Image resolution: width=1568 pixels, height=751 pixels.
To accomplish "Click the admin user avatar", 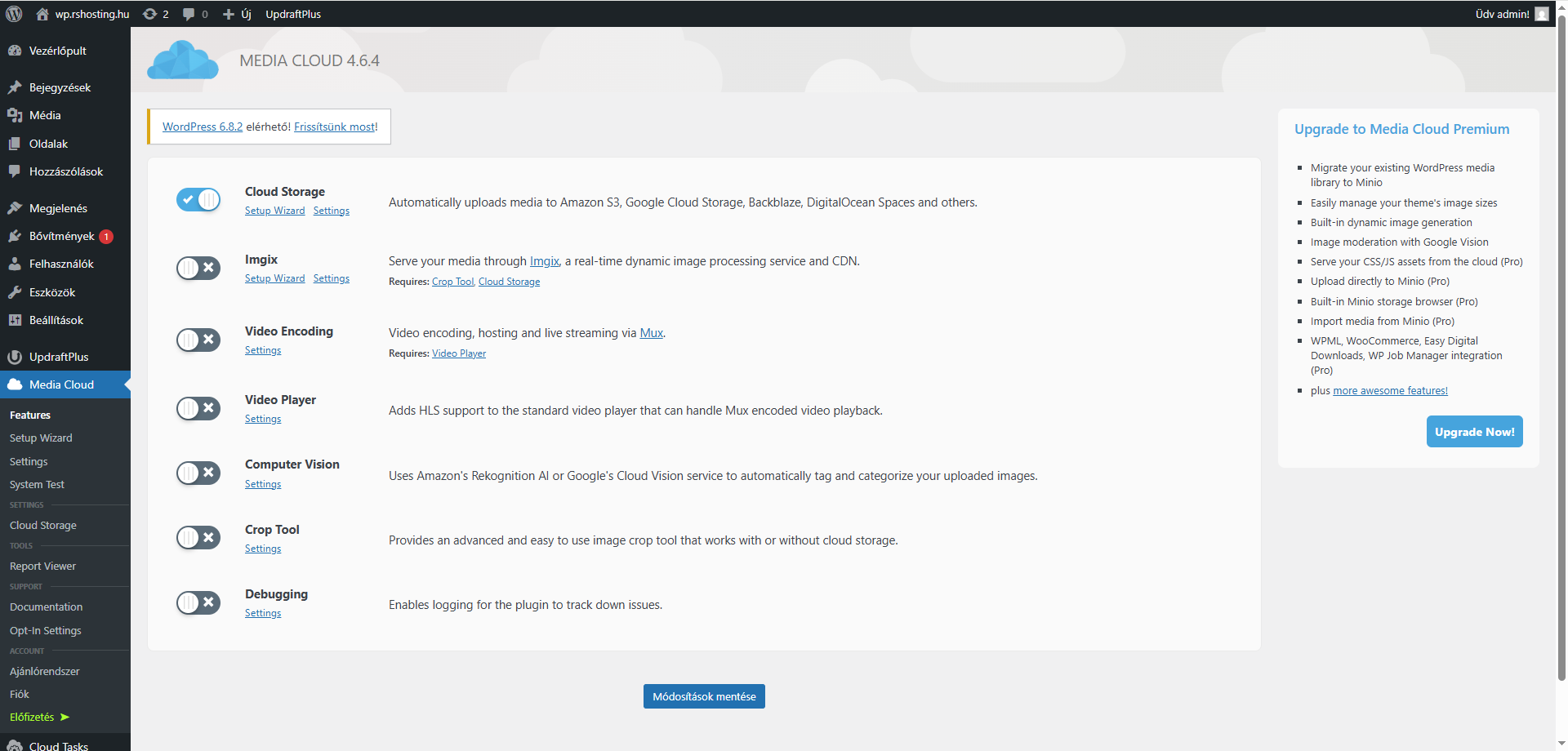I will point(1542,14).
